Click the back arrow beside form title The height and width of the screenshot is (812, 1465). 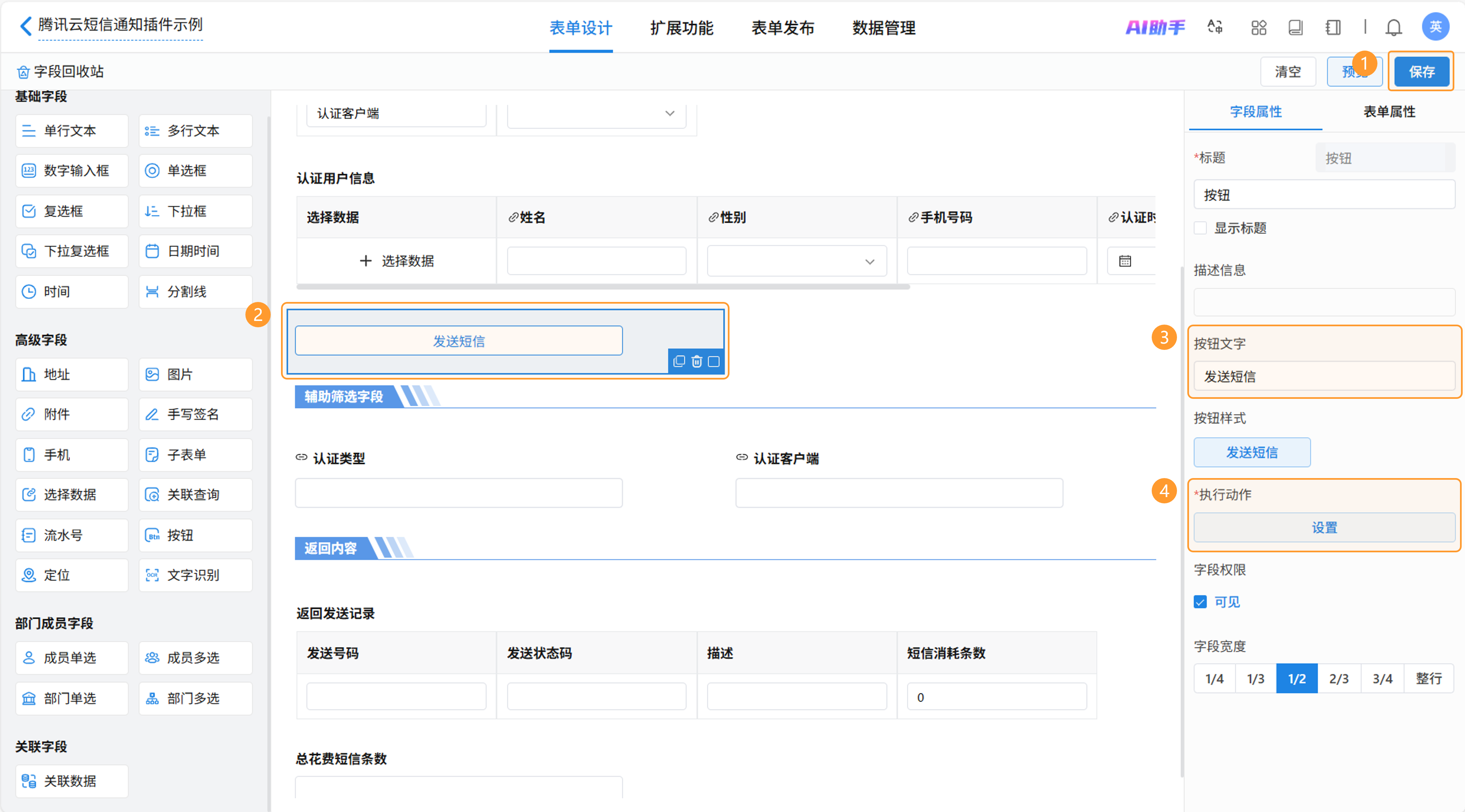pos(26,26)
